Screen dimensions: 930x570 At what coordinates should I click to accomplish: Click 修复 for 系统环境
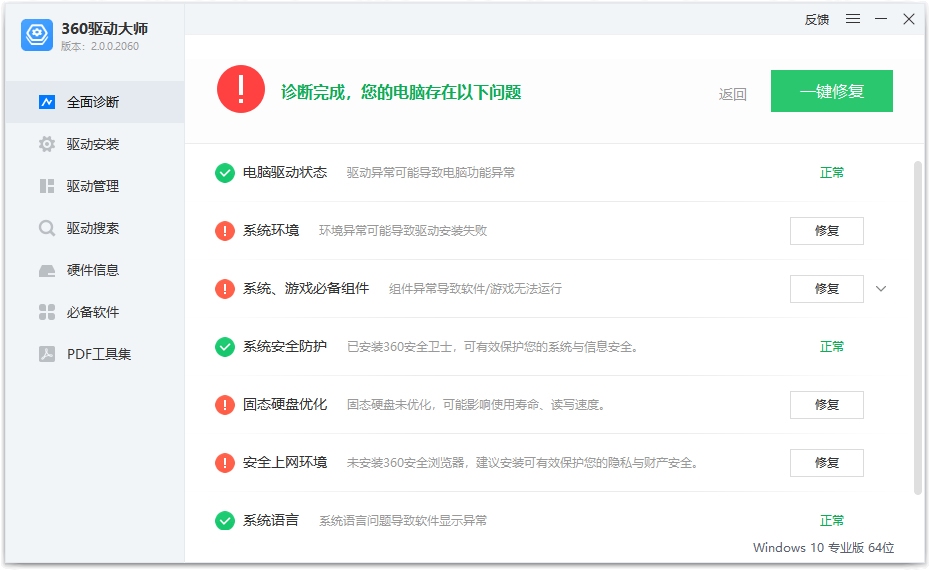click(826, 231)
